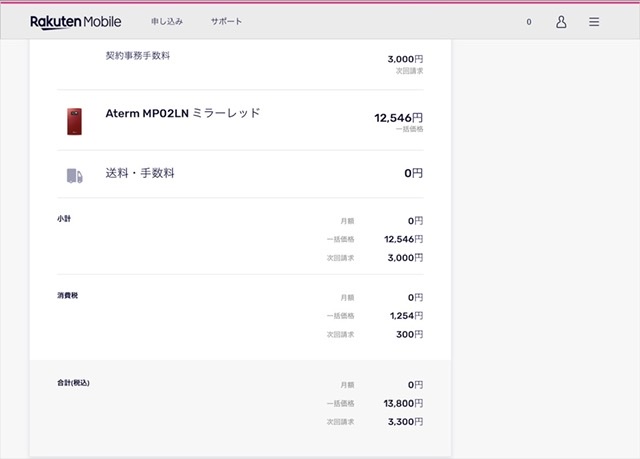Screen dimensions: 640x459
Task: Open the user account icon
Action: pyautogui.click(x=561, y=22)
